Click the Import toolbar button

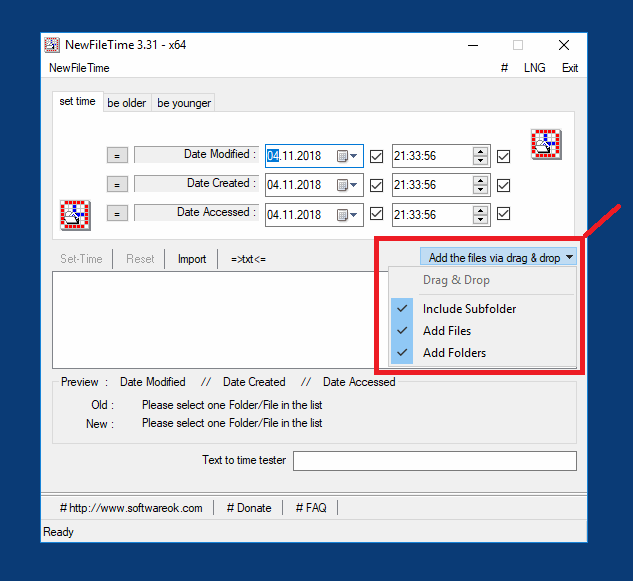(x=192, y=259)
